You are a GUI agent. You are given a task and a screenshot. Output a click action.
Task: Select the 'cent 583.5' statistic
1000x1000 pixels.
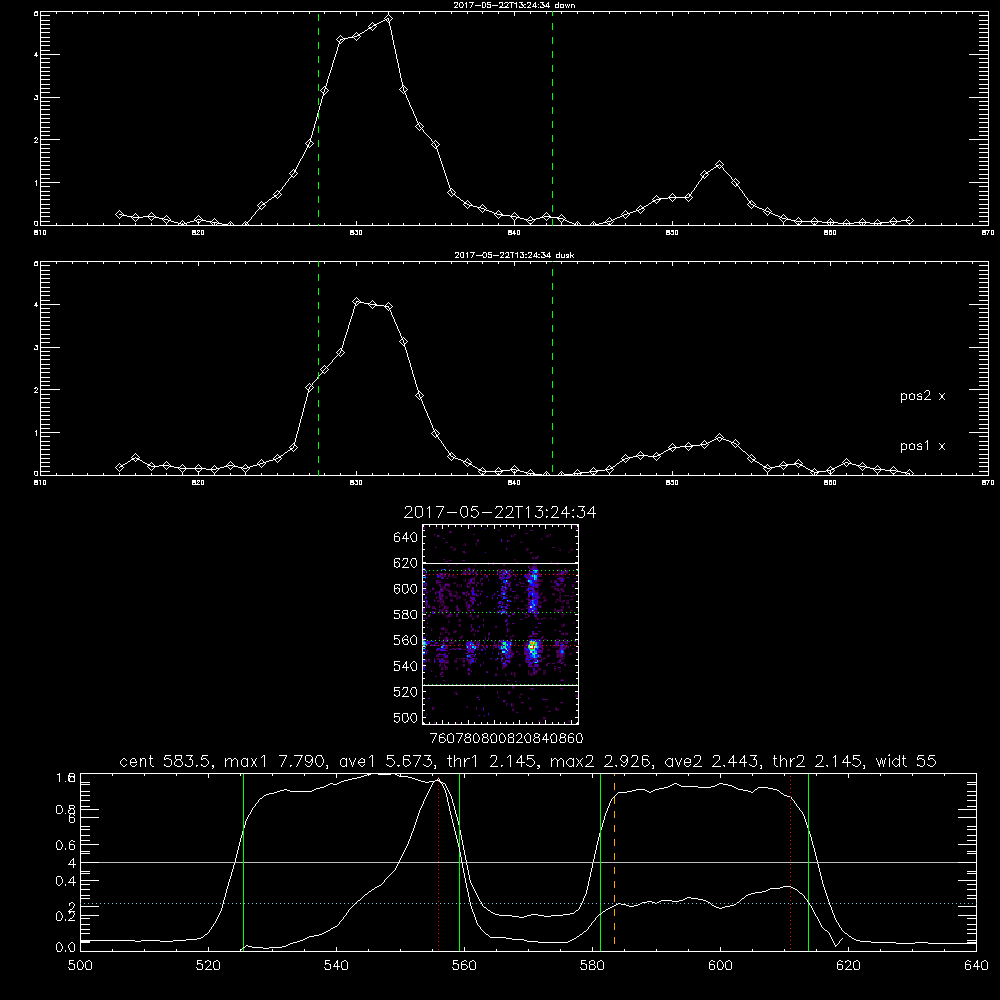[x=166, y=761]
